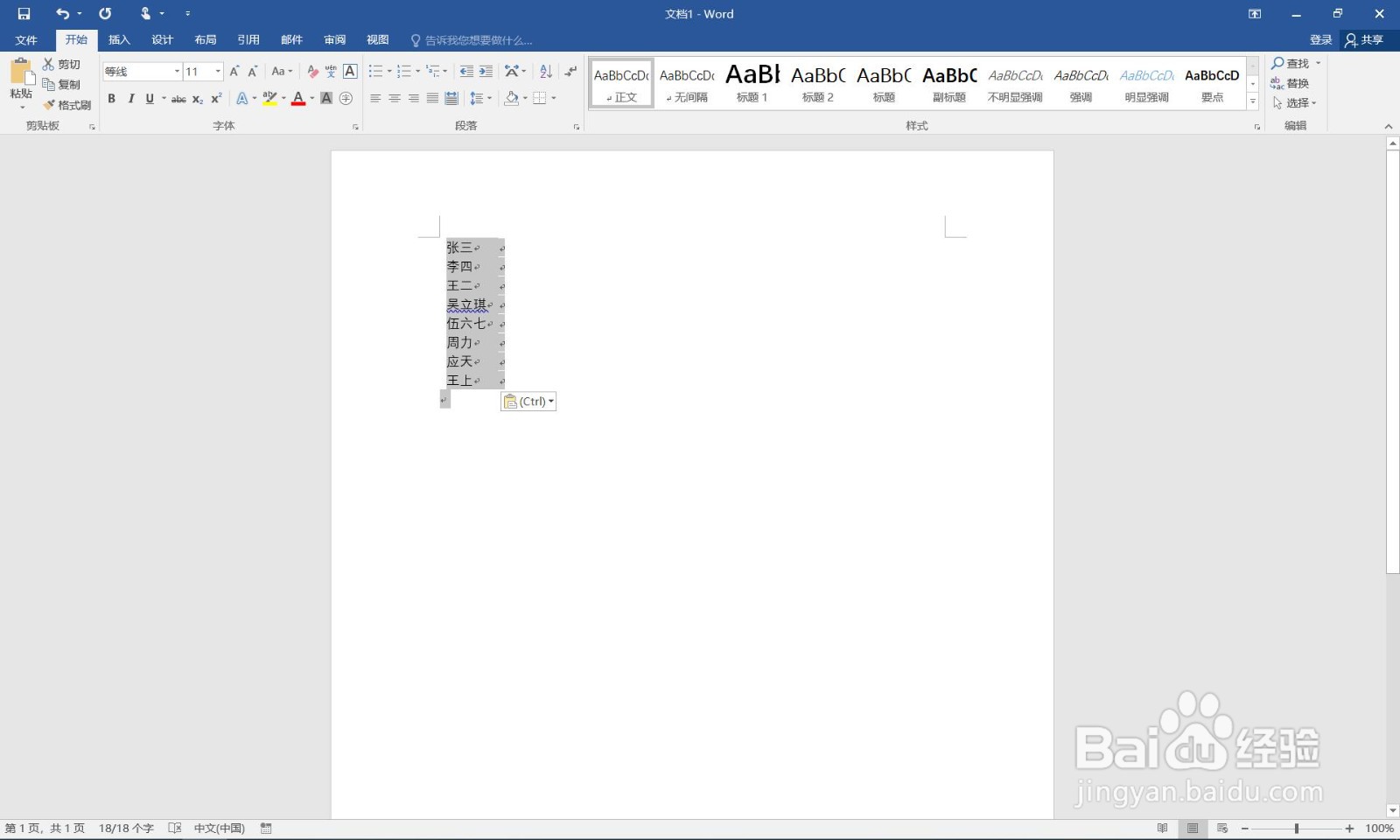The image size is (1400, 840).
Task: Clear all formatting eraser icon
Action: coord(312,72)
